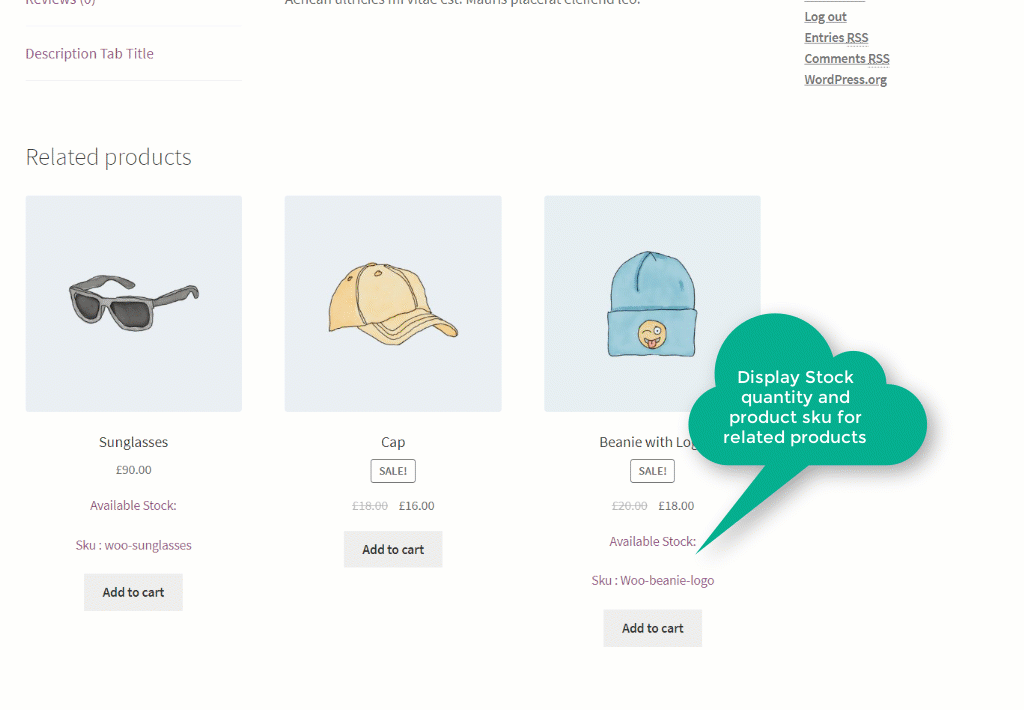Open the Beanie with Logo image
The image size is (1024, 710).
click(x=652, y=304)
